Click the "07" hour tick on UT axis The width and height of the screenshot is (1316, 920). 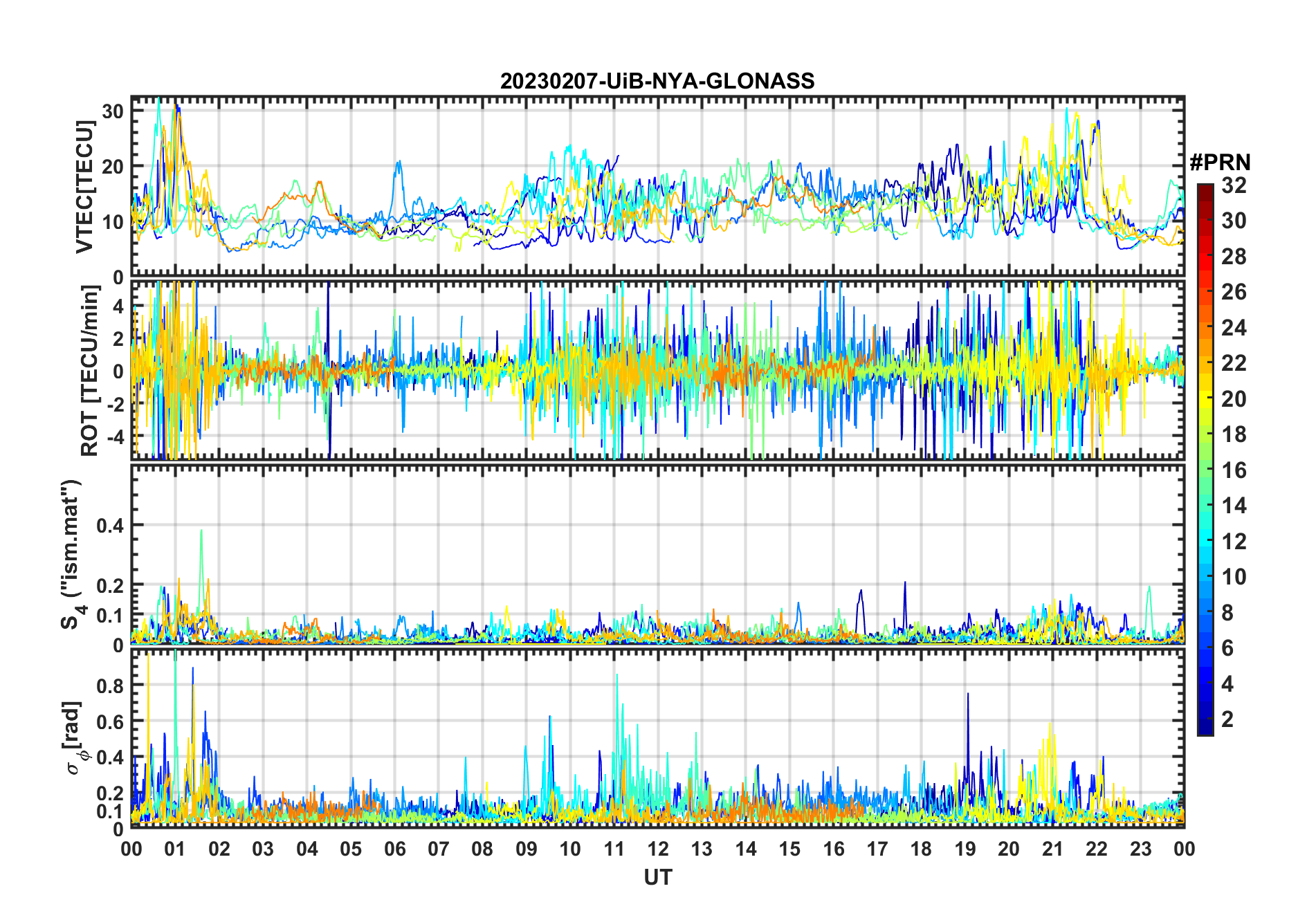click(439, 849)
